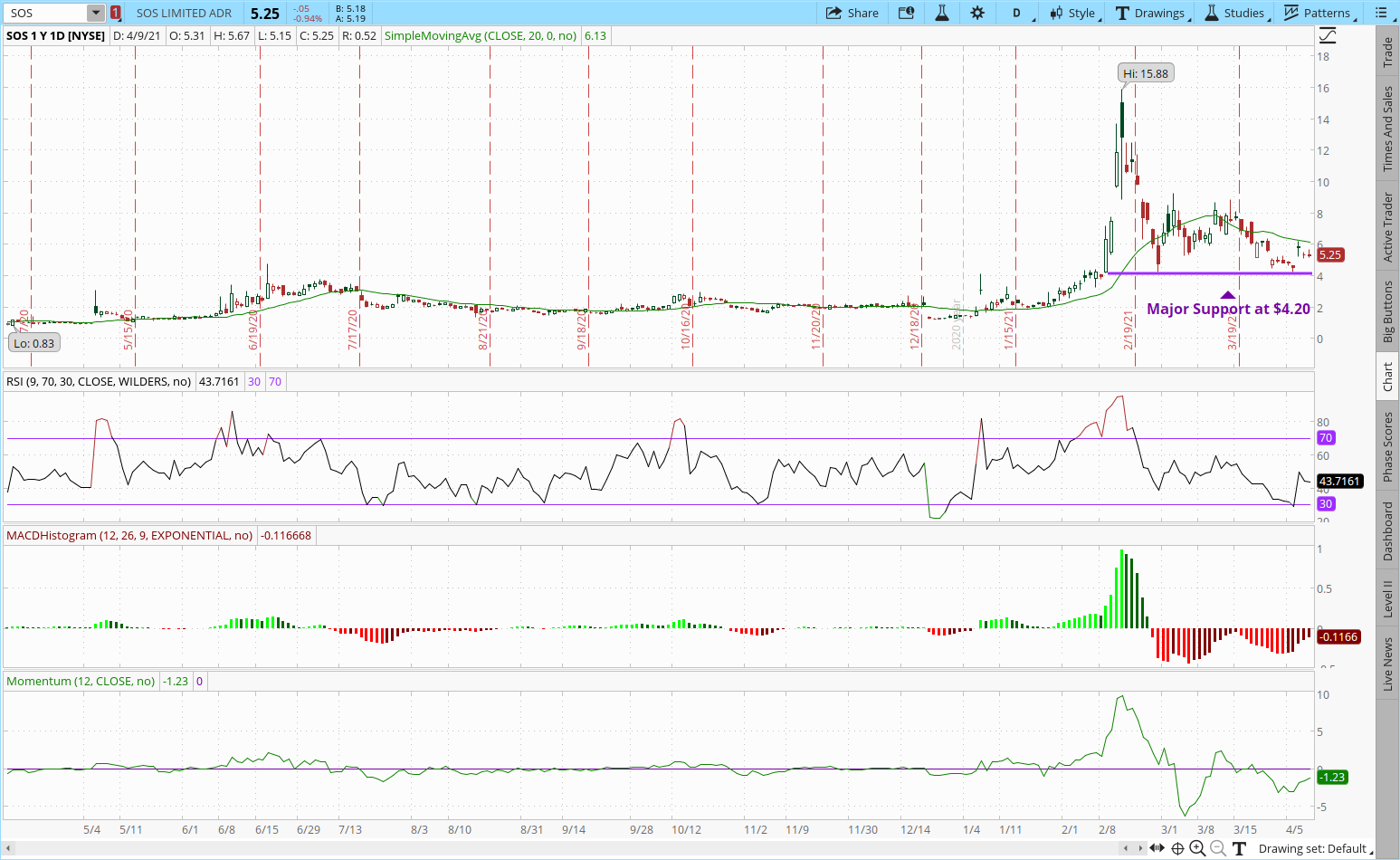Screen dimensions: 1400x860
Task: Click the Patterns chart-line icon
Action: pyautogui.click(x=1291, y=13)
